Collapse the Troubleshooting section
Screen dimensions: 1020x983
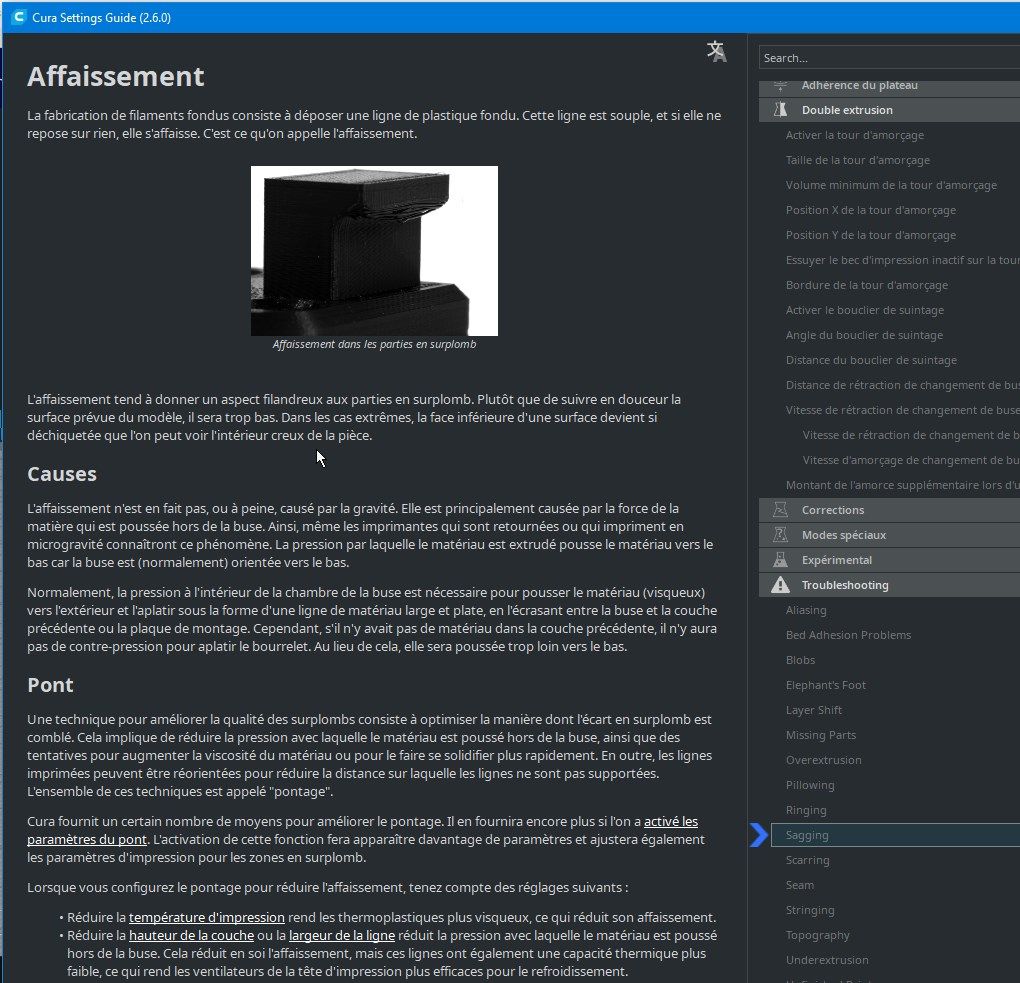click(x=889, y=585)
